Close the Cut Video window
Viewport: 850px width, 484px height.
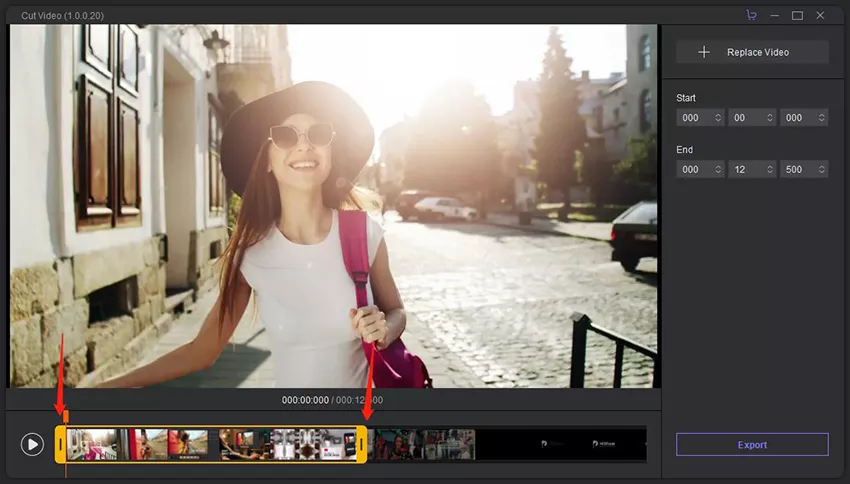820,16
